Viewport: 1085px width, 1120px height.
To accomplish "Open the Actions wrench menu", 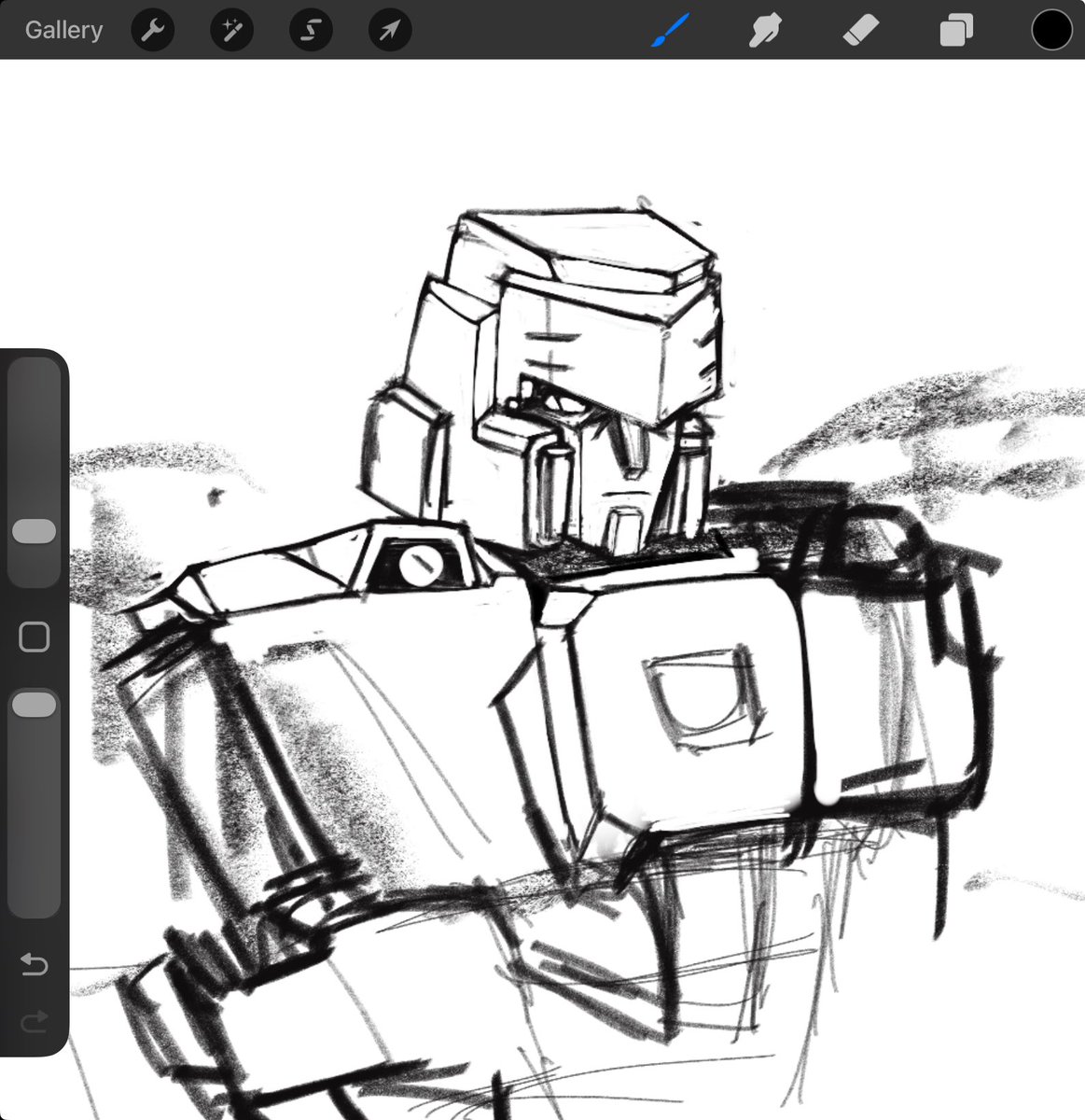I will click(x=152, y=31).
